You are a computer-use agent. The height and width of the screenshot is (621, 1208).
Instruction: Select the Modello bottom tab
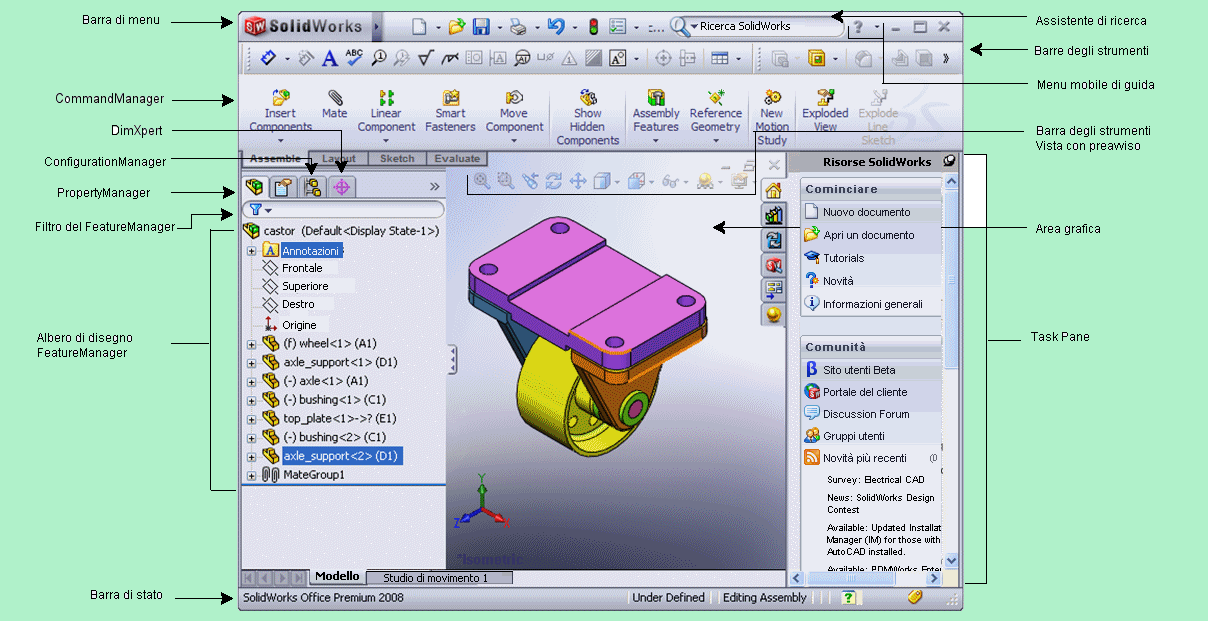pyautogui.click(x=337, y=577)
